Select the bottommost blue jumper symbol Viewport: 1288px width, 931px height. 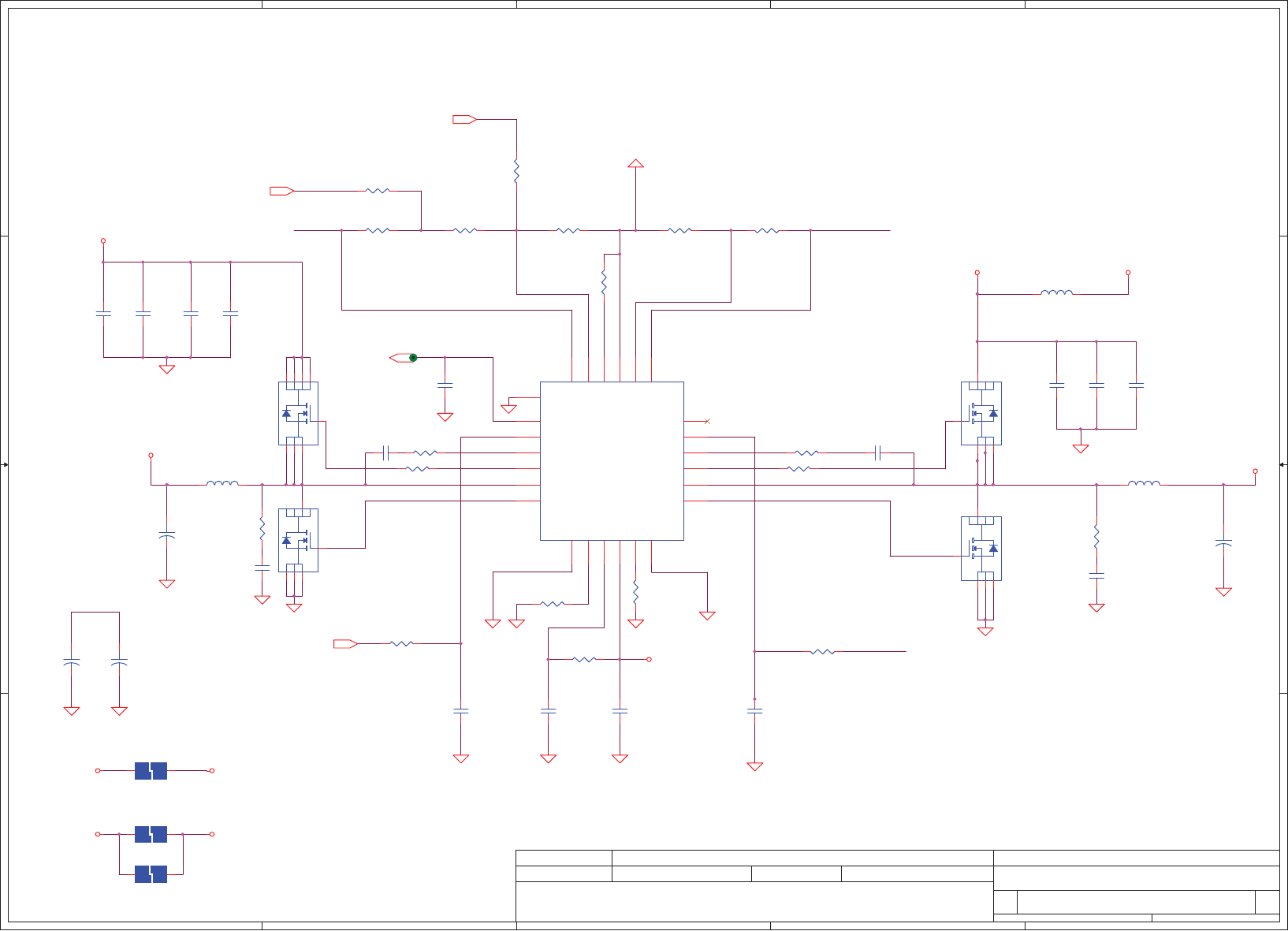pos(151,874)
